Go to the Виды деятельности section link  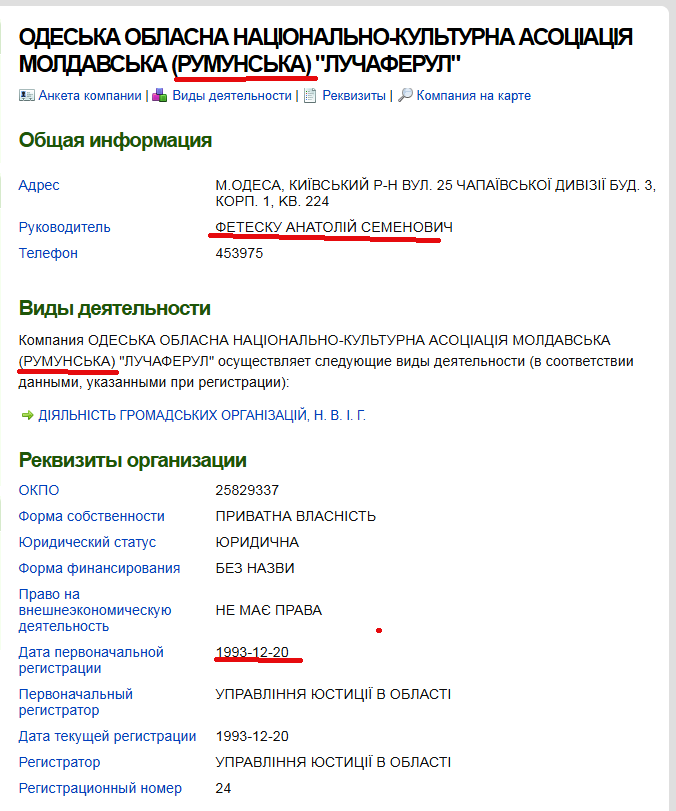pos(231,96)
